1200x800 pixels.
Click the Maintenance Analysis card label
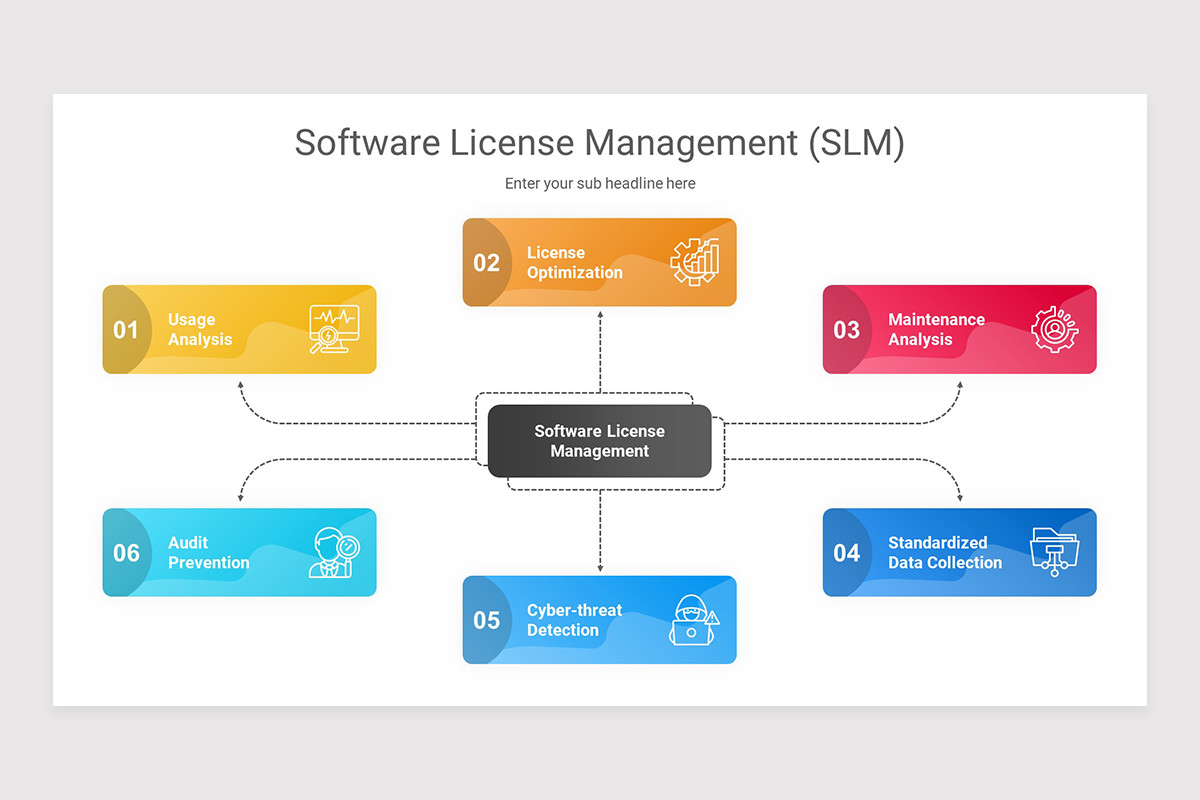tap(936, 329)
